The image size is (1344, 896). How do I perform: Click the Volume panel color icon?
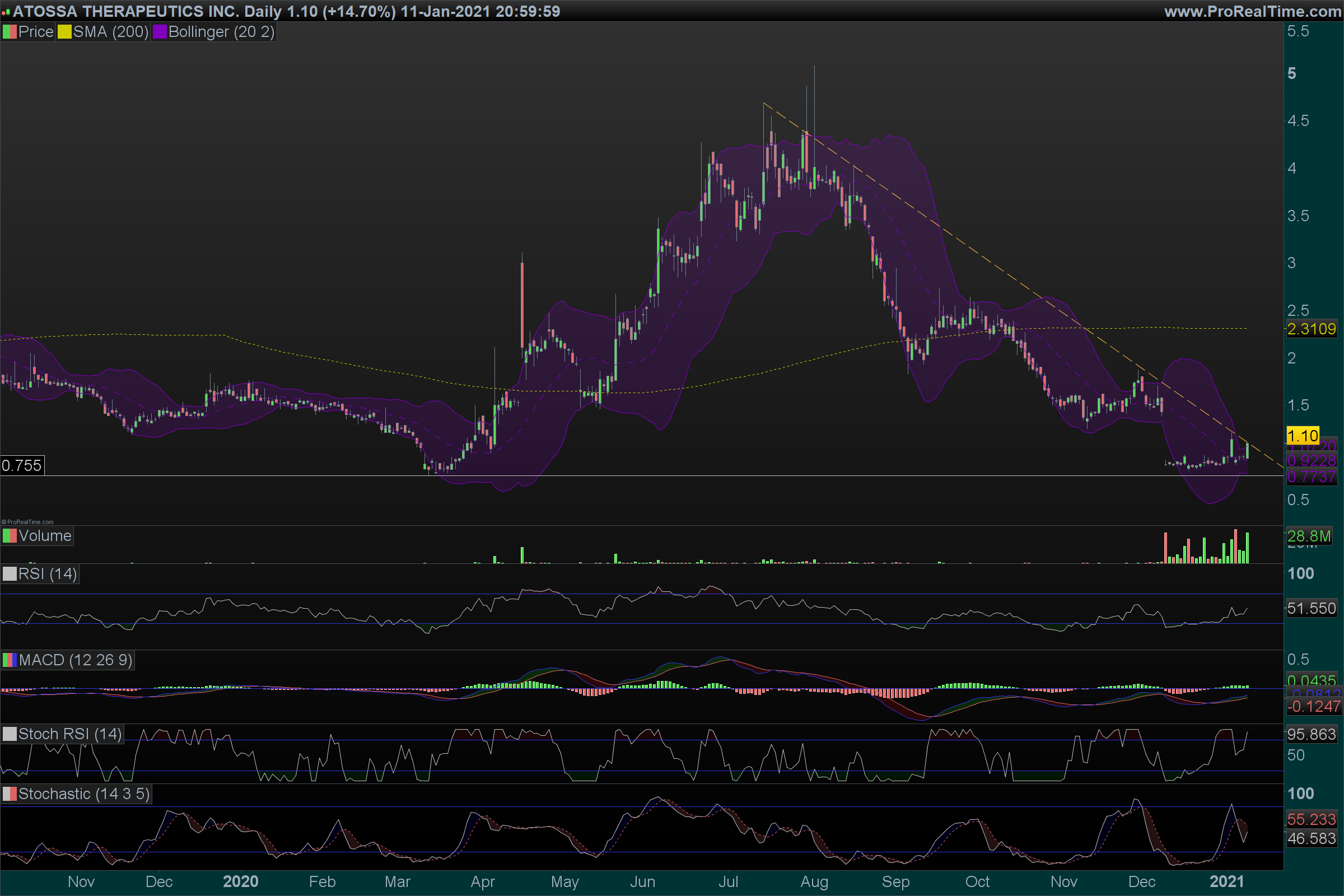pos(10,536)
